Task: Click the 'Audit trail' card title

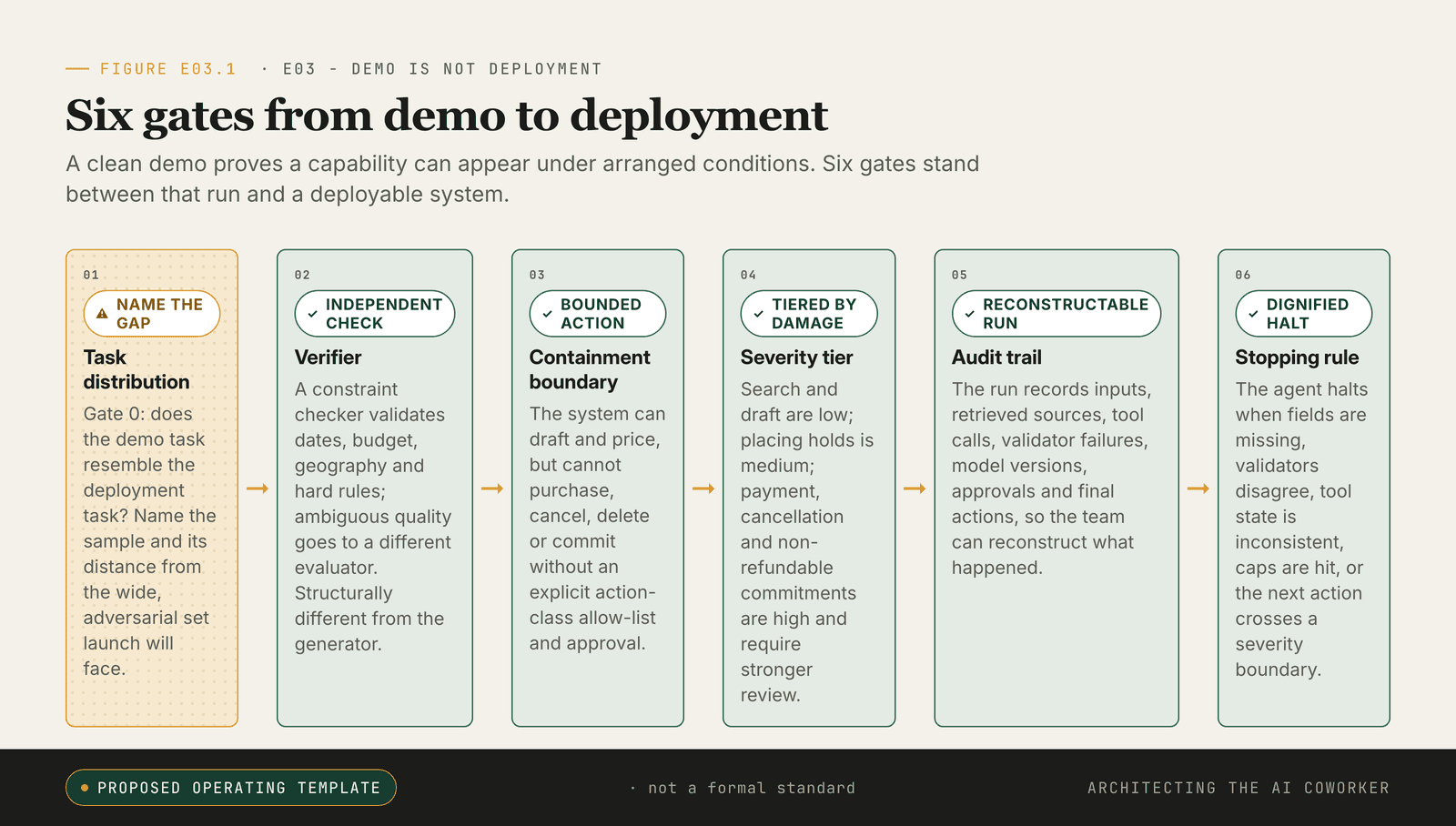Action: pyautogui.click(x=997, y=358)
